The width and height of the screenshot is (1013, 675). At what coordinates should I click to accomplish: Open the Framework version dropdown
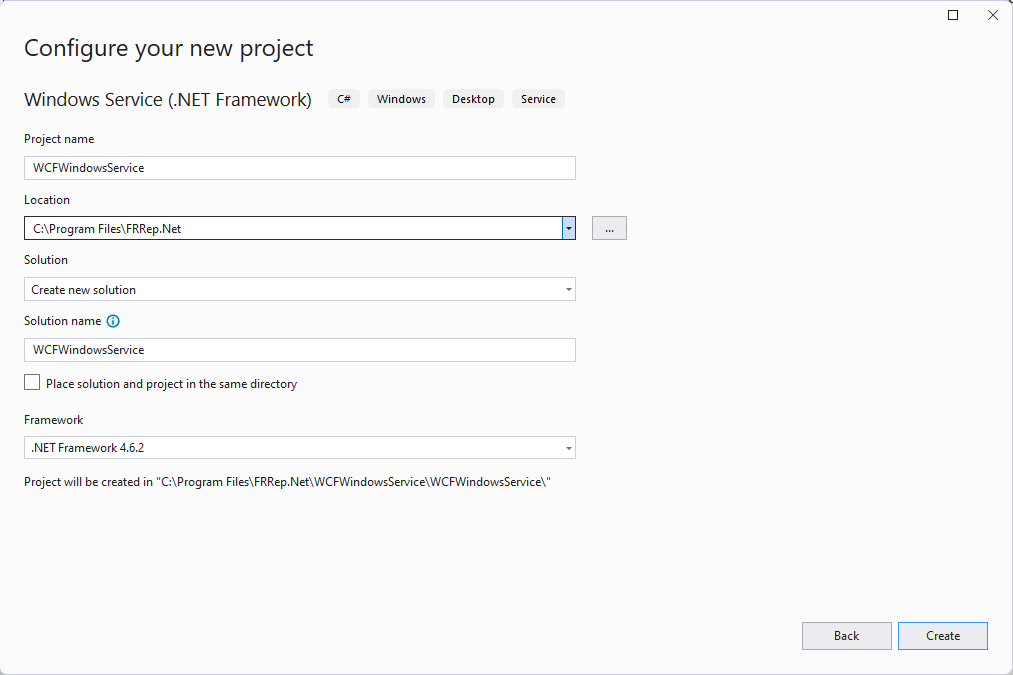click(x=299, y=448)
